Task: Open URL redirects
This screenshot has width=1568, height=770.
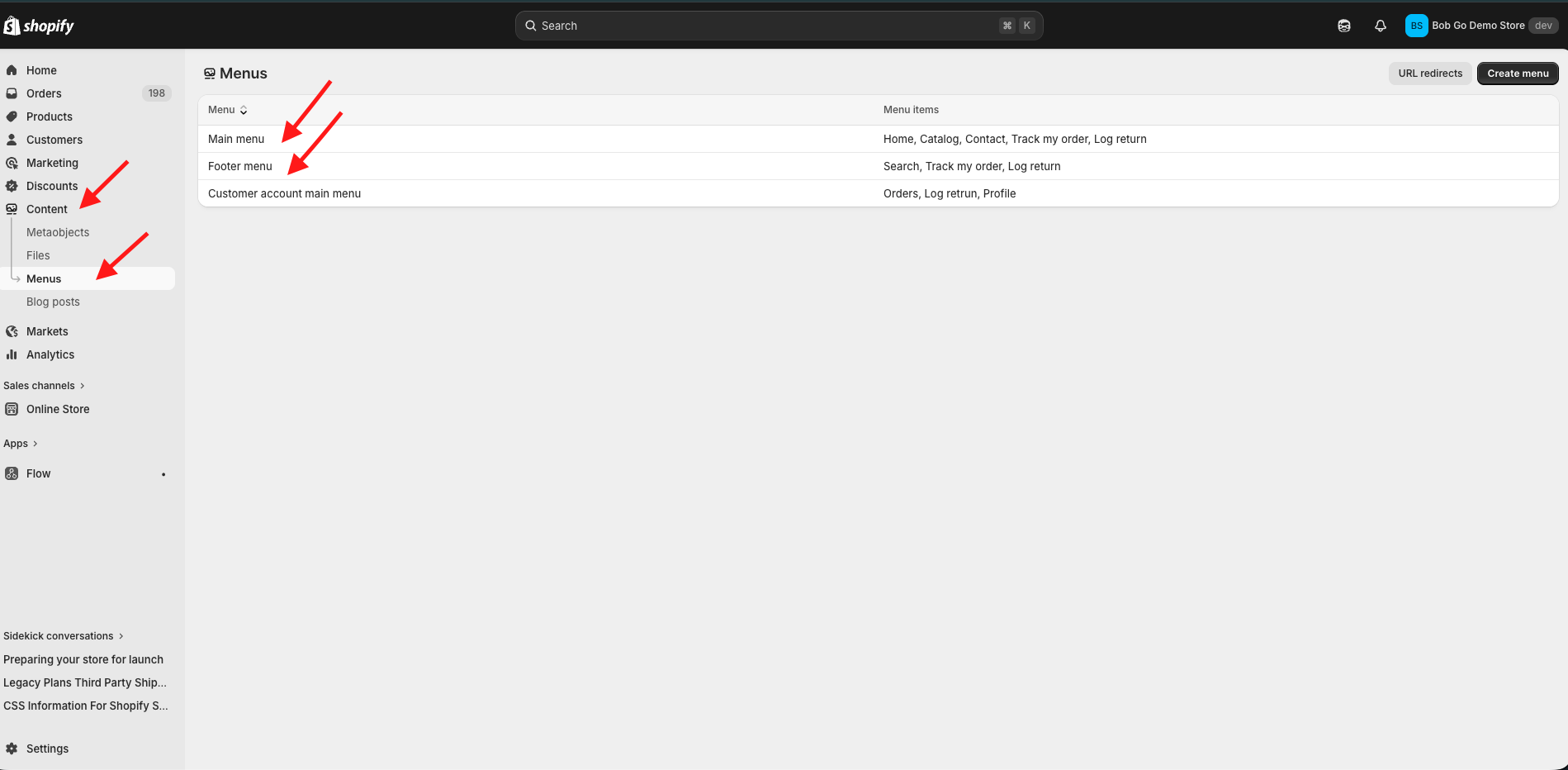Action: click(1429, 74)
